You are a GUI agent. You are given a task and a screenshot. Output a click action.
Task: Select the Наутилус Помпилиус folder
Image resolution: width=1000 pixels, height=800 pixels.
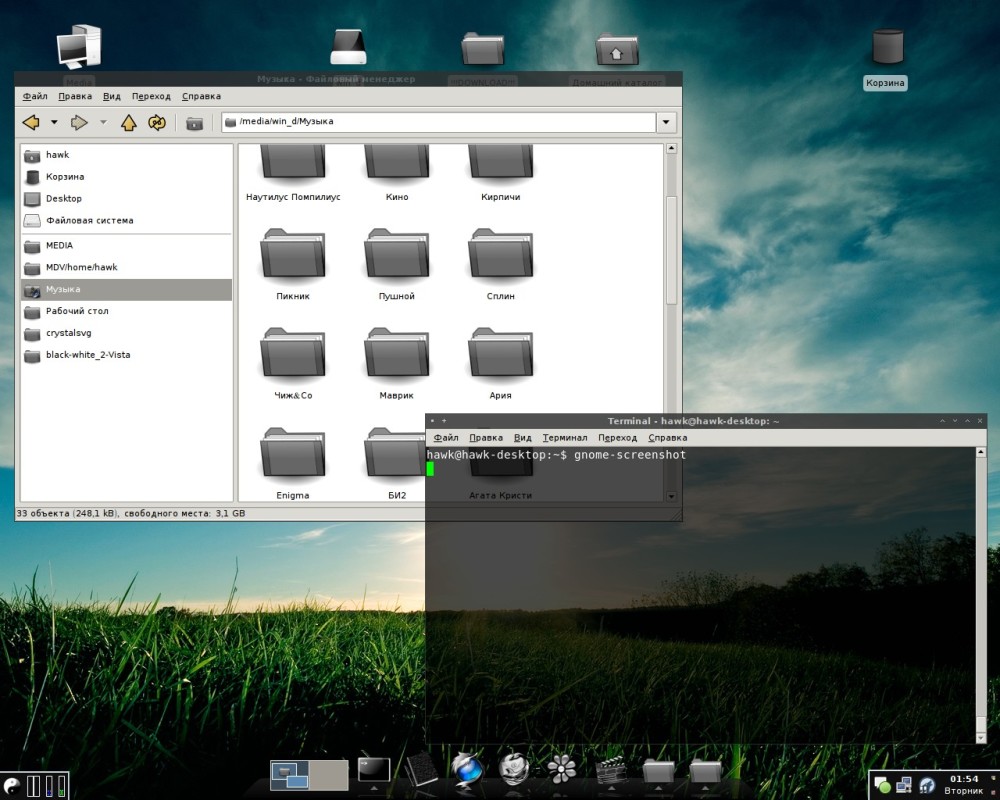[293, 171]
